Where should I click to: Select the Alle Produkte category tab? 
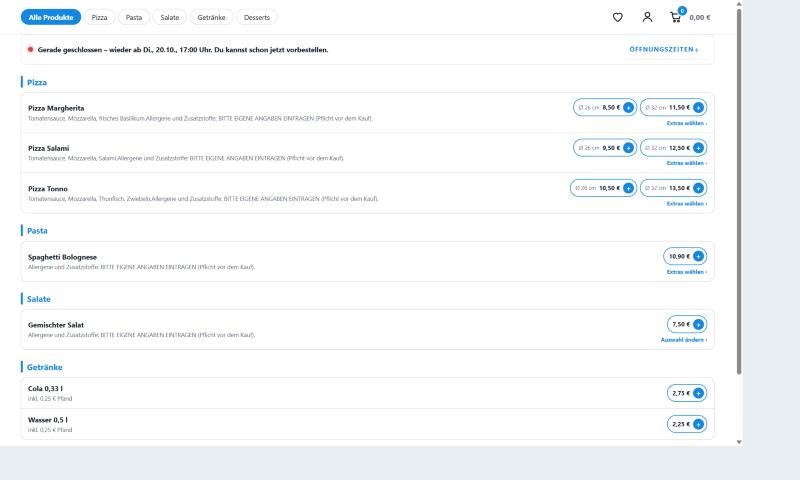(x=51, y=17)
